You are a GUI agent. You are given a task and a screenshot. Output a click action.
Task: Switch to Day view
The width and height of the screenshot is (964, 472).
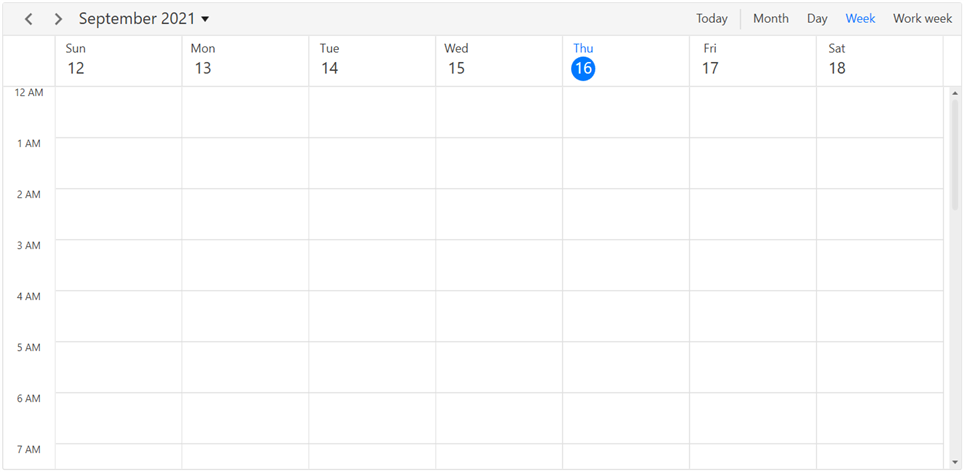coord(817,19)
